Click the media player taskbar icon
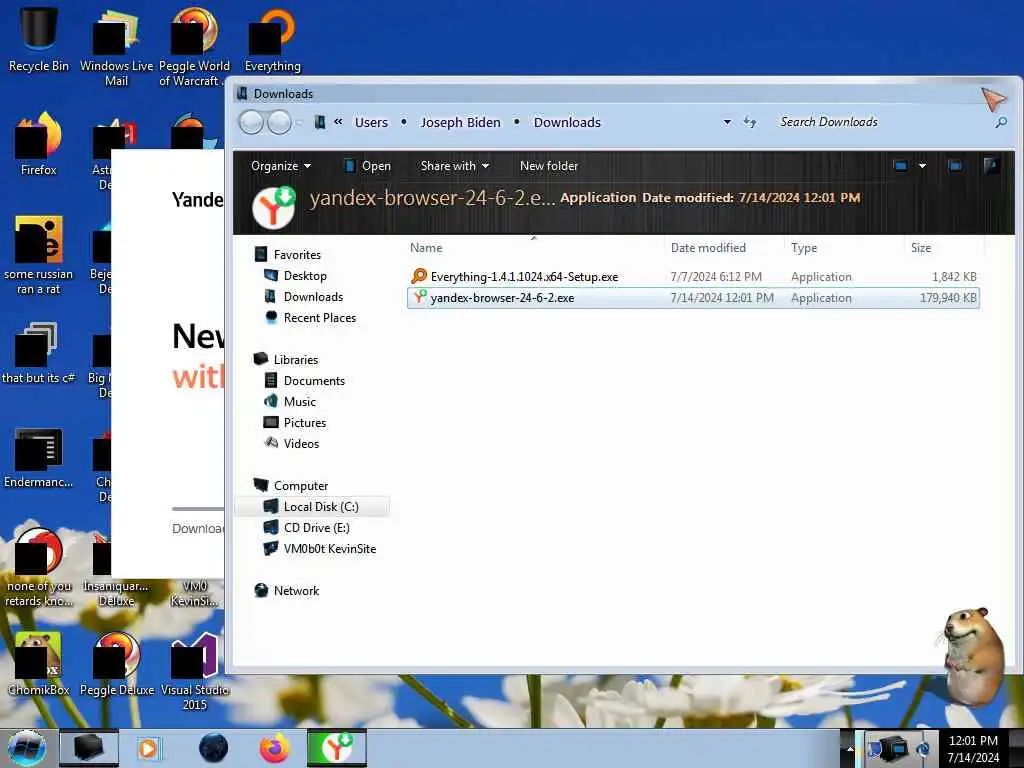Viewport: 1024px width, 768px height. coord(148,748)
